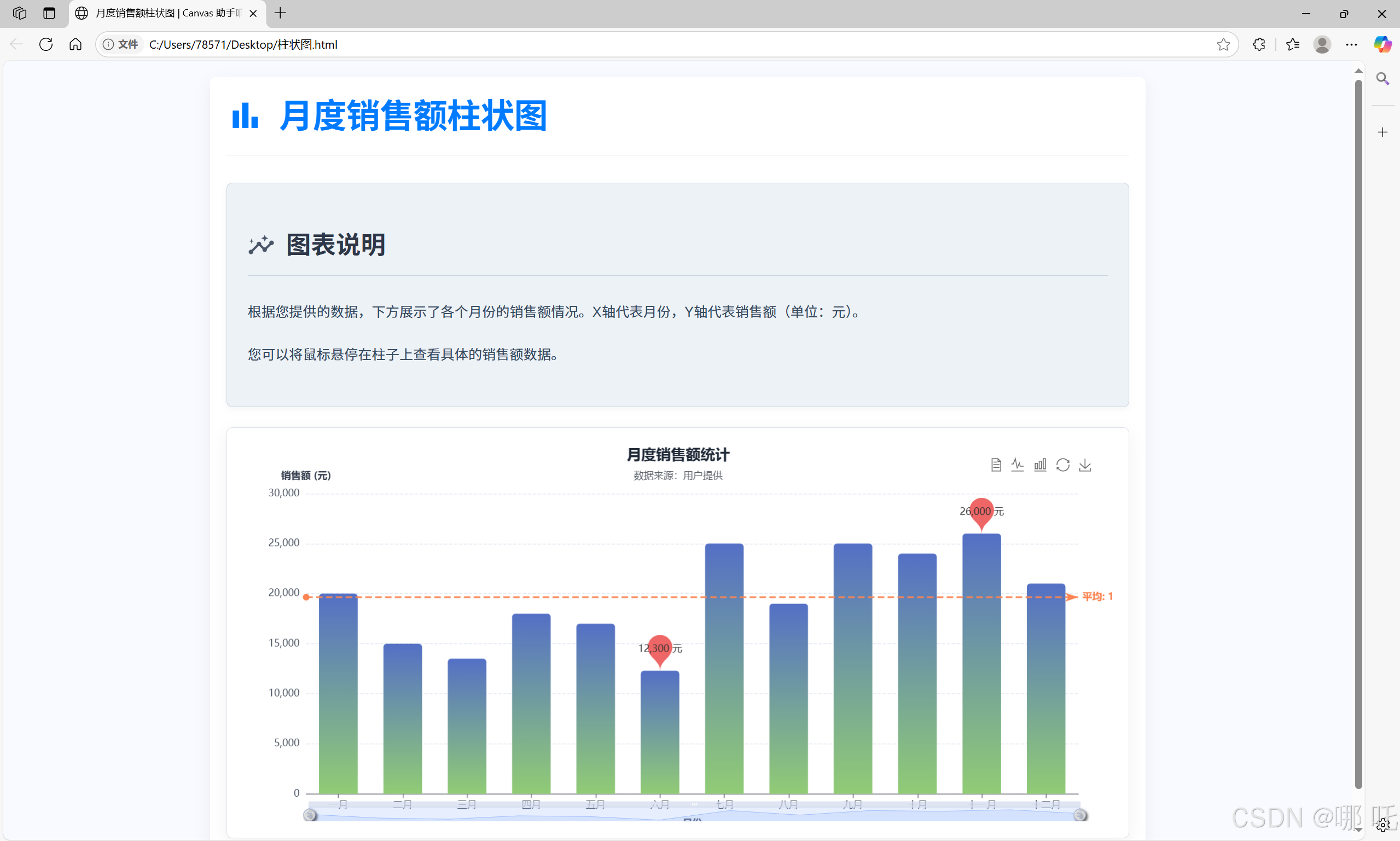Open the browser home page

click(75, 44)
